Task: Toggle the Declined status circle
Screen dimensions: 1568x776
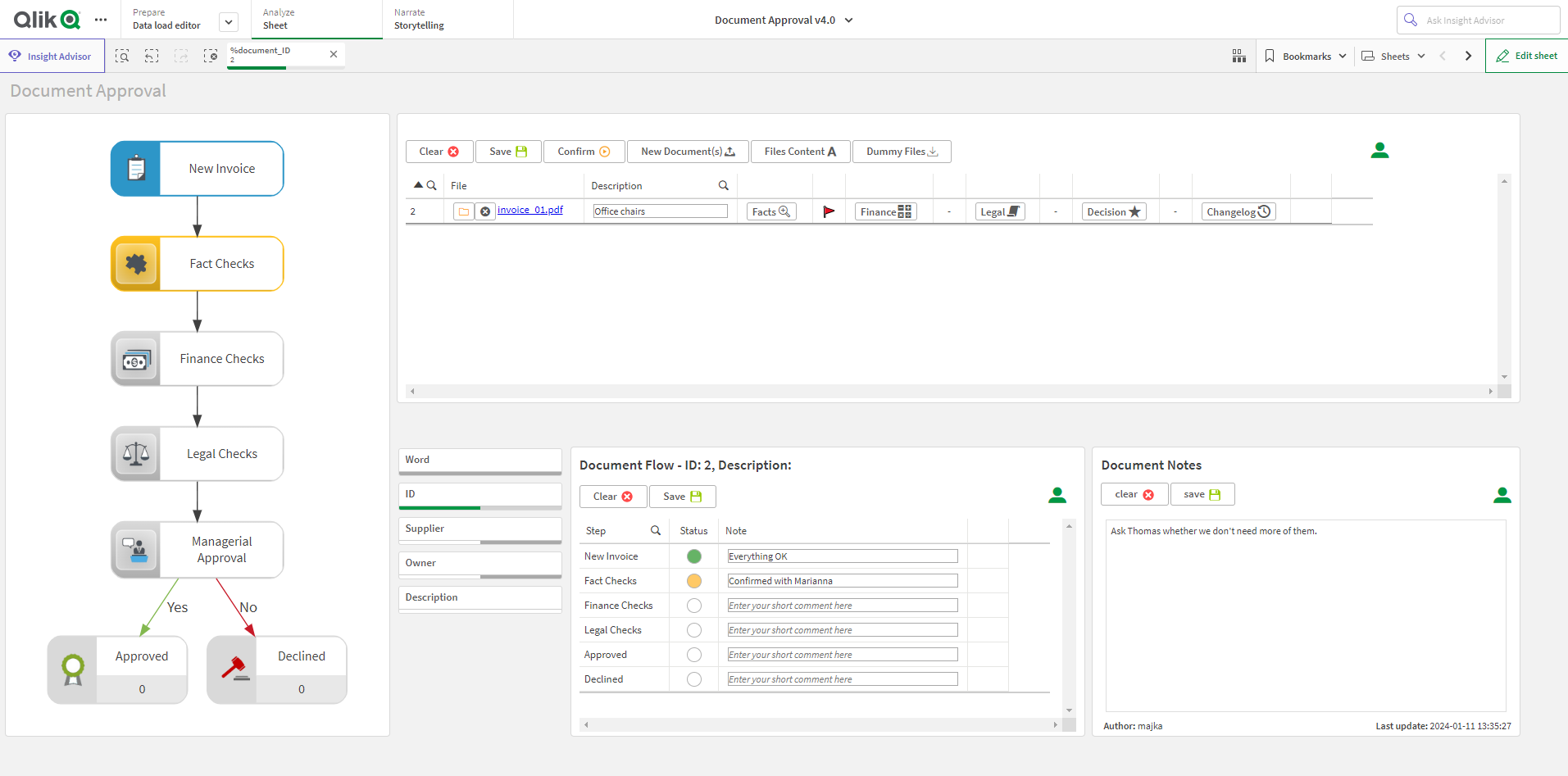Action: (694, 679)
